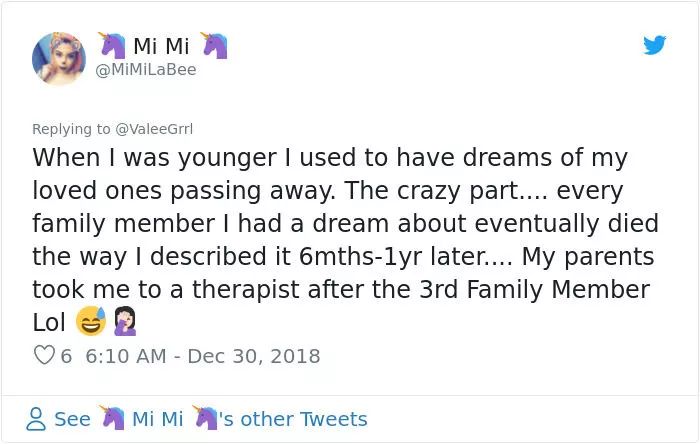This screenshot has height=444, width=700.
Task: Click the footer unicorn emoji after Mi Mi
Action: coord(204,418)
